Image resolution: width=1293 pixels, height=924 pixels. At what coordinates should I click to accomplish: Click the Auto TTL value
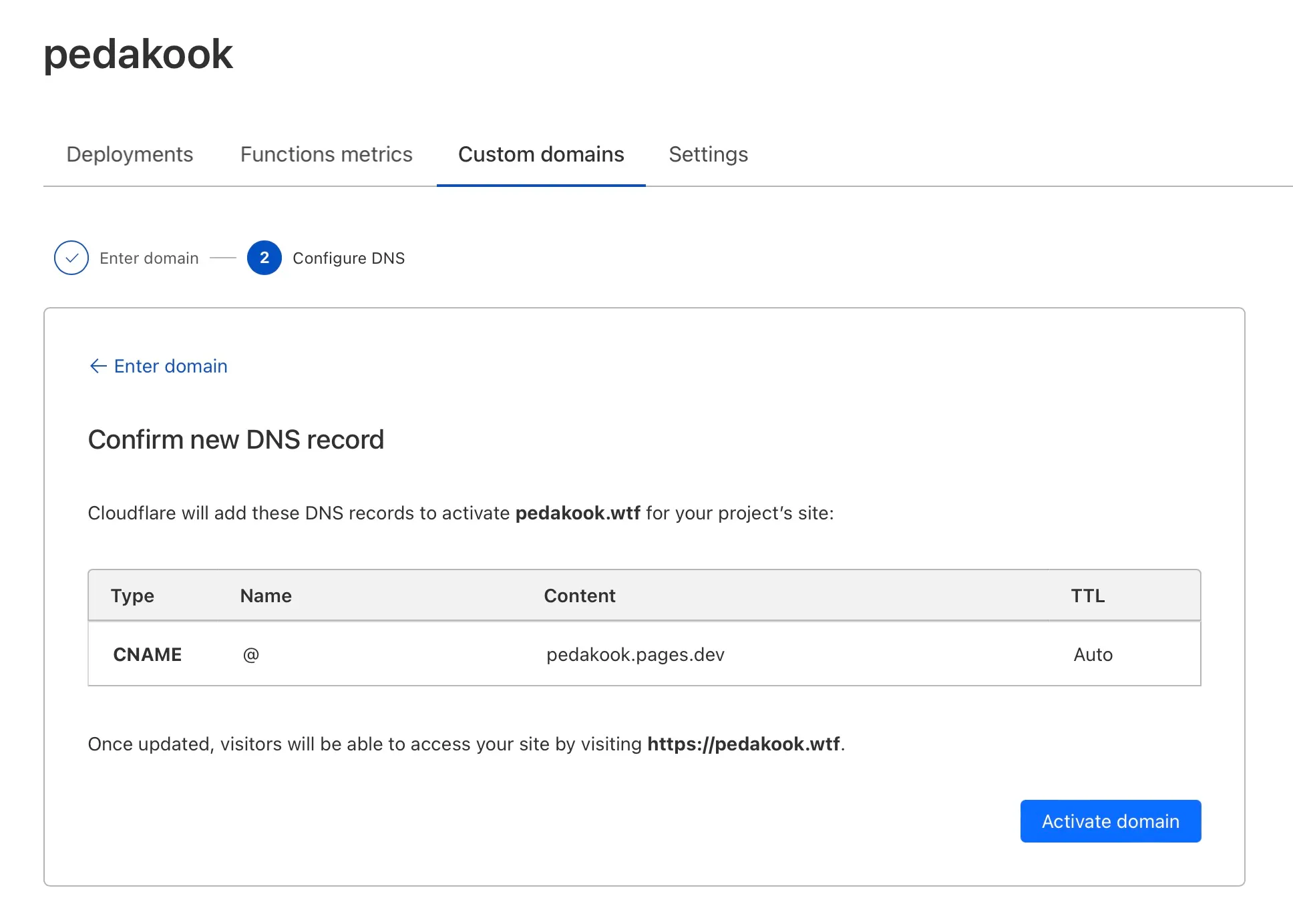coord(1093,654)
